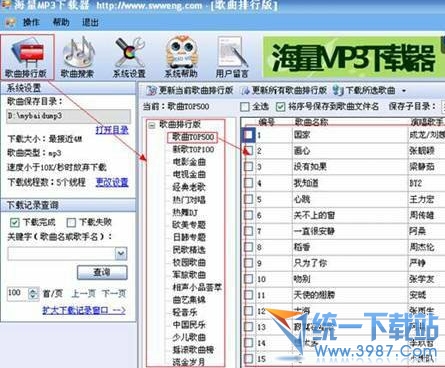445x368 pixels.
Task: Select 歌曲TOP500 in the tree
Action: click(193, 137)
